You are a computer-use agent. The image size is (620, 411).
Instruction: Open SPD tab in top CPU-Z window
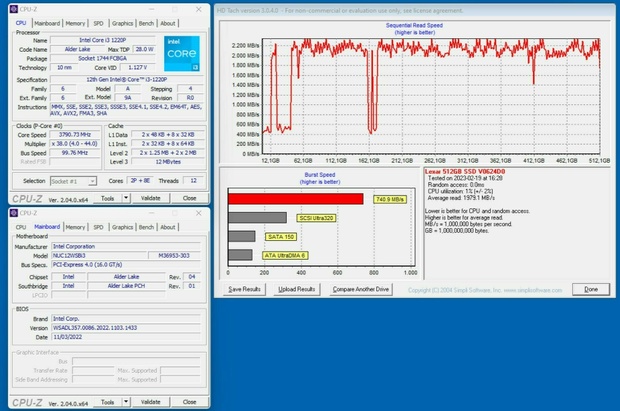pyautogui.click(x=98, y=23)
